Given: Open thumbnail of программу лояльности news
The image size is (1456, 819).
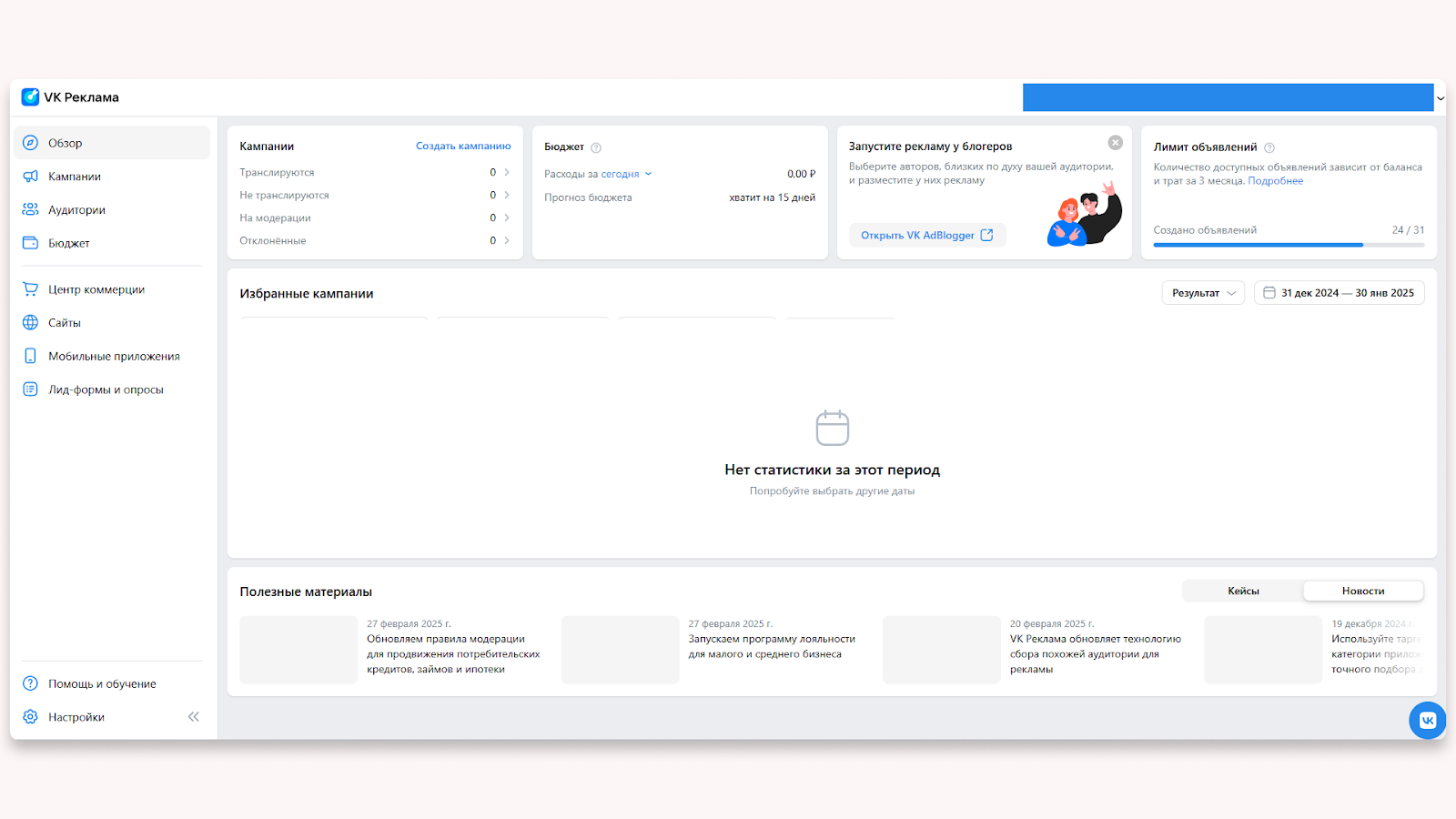Looking at the screenshot, I should pos(620,650).
